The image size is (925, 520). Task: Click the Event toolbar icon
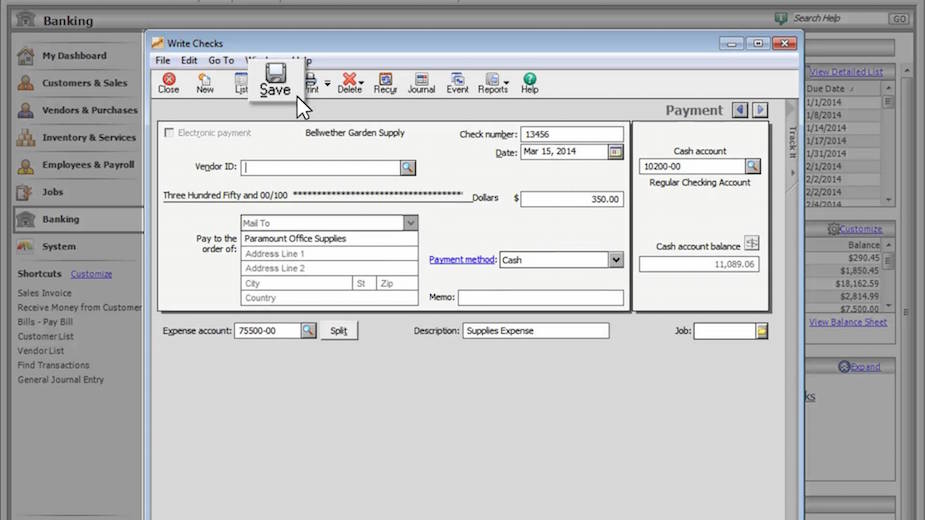(457, 83)
